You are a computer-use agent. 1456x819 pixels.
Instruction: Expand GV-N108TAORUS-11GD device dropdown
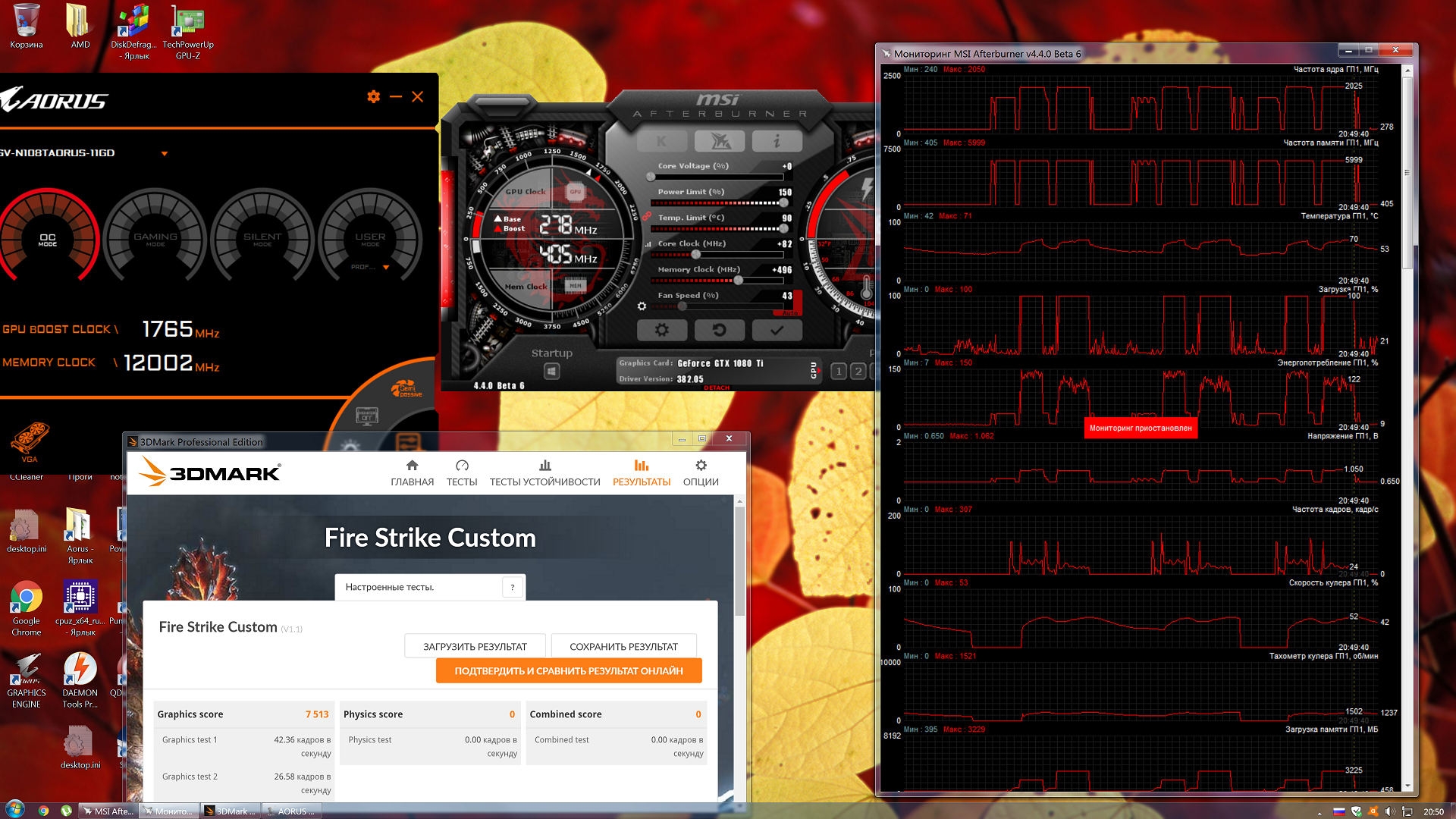click(x=165, y=153)
